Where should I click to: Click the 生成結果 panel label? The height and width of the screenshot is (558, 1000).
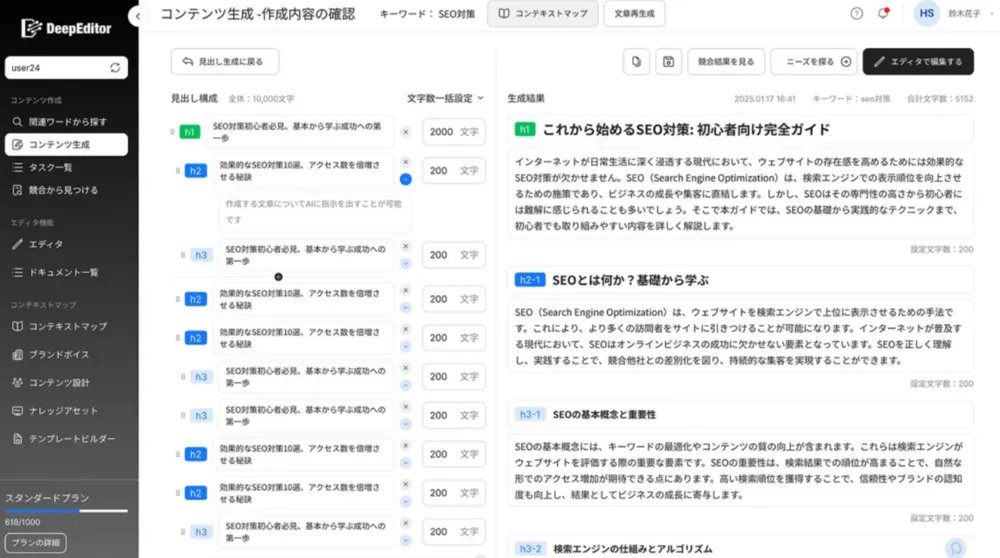pos(526,98)
